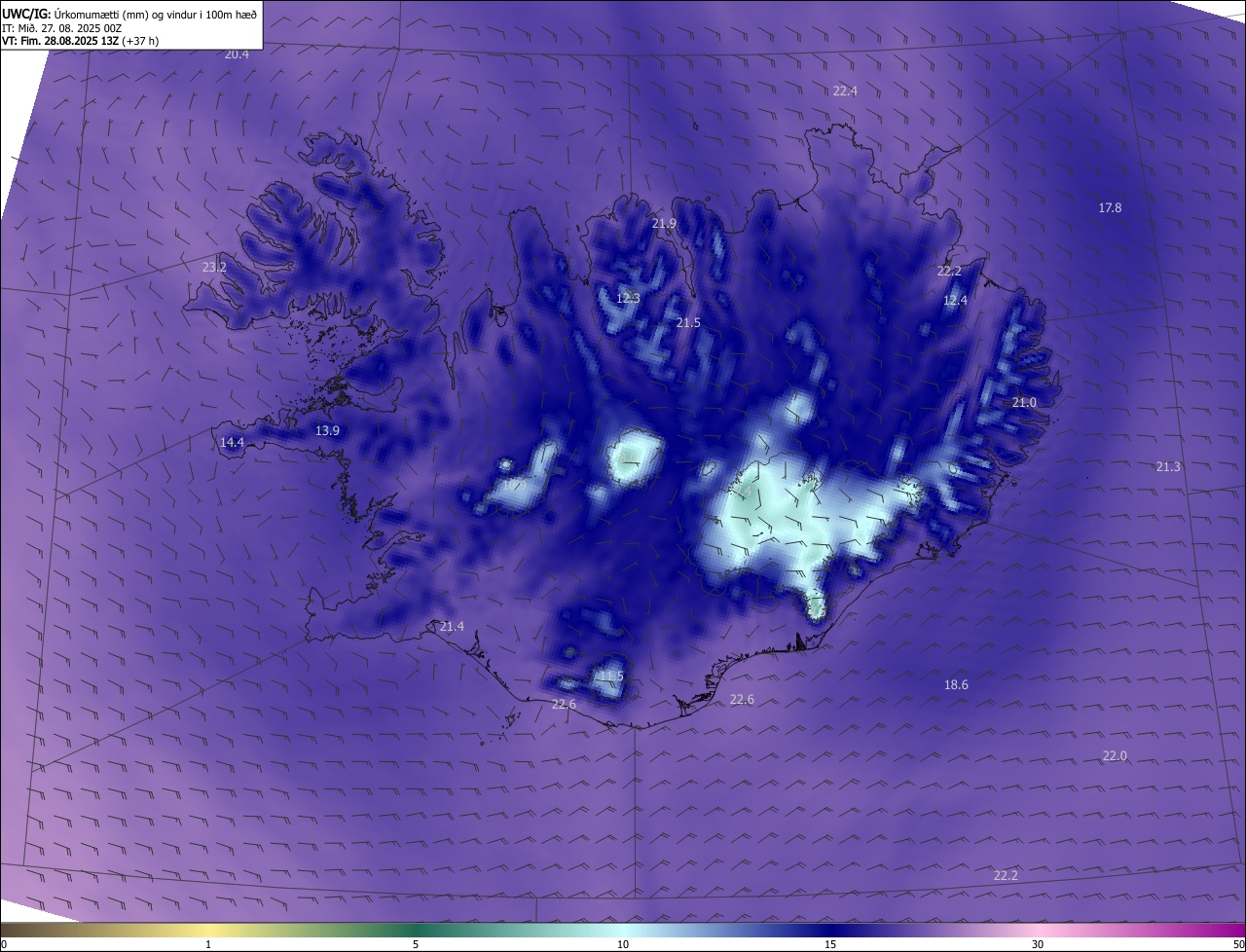Pick the 21.5 value on the map
This screenshot has height=952, width=1246.
tap(688, 322)
